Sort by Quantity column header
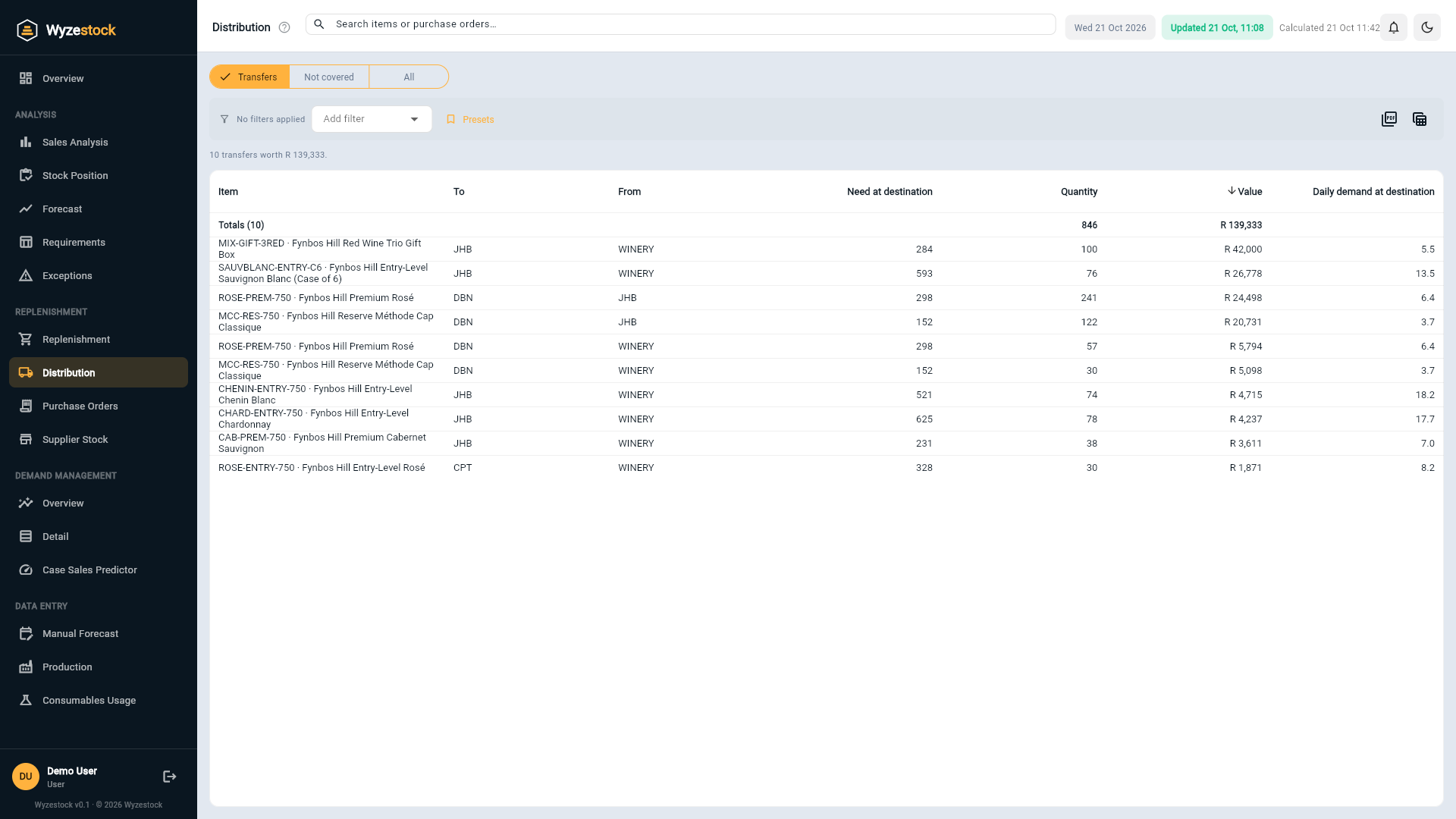Image resolution: width=1456 pixels, height=819 pixels. [x=1079, y=192]
